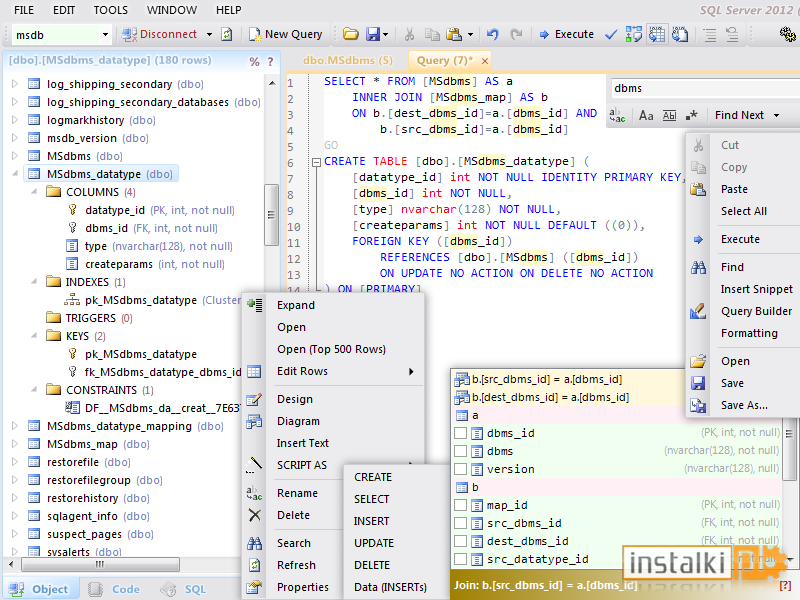Open the msdb database dropdown

point(105,35)
